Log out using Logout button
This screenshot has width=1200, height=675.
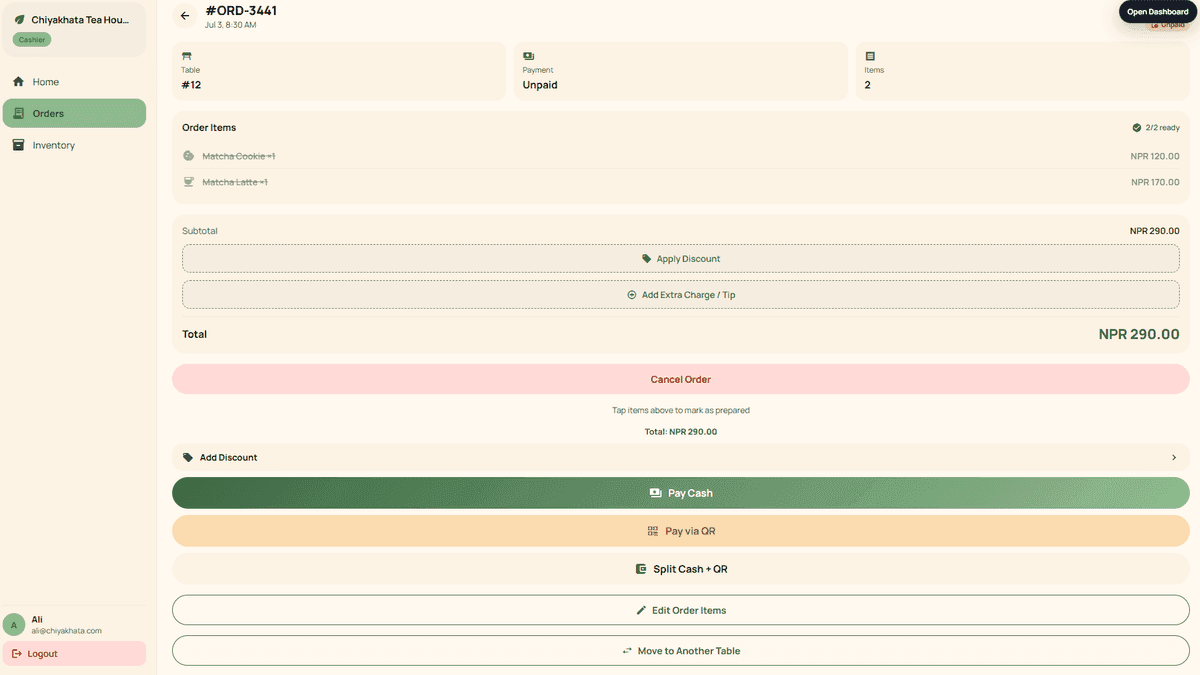click(74, 654)
